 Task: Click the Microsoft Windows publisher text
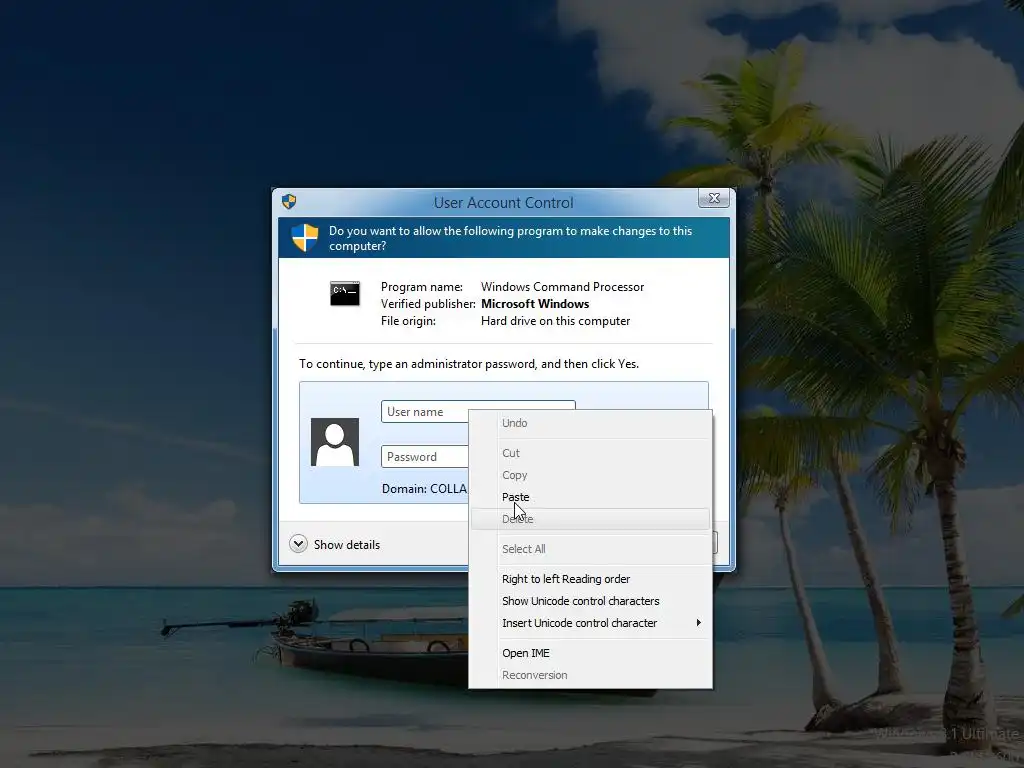535,304
